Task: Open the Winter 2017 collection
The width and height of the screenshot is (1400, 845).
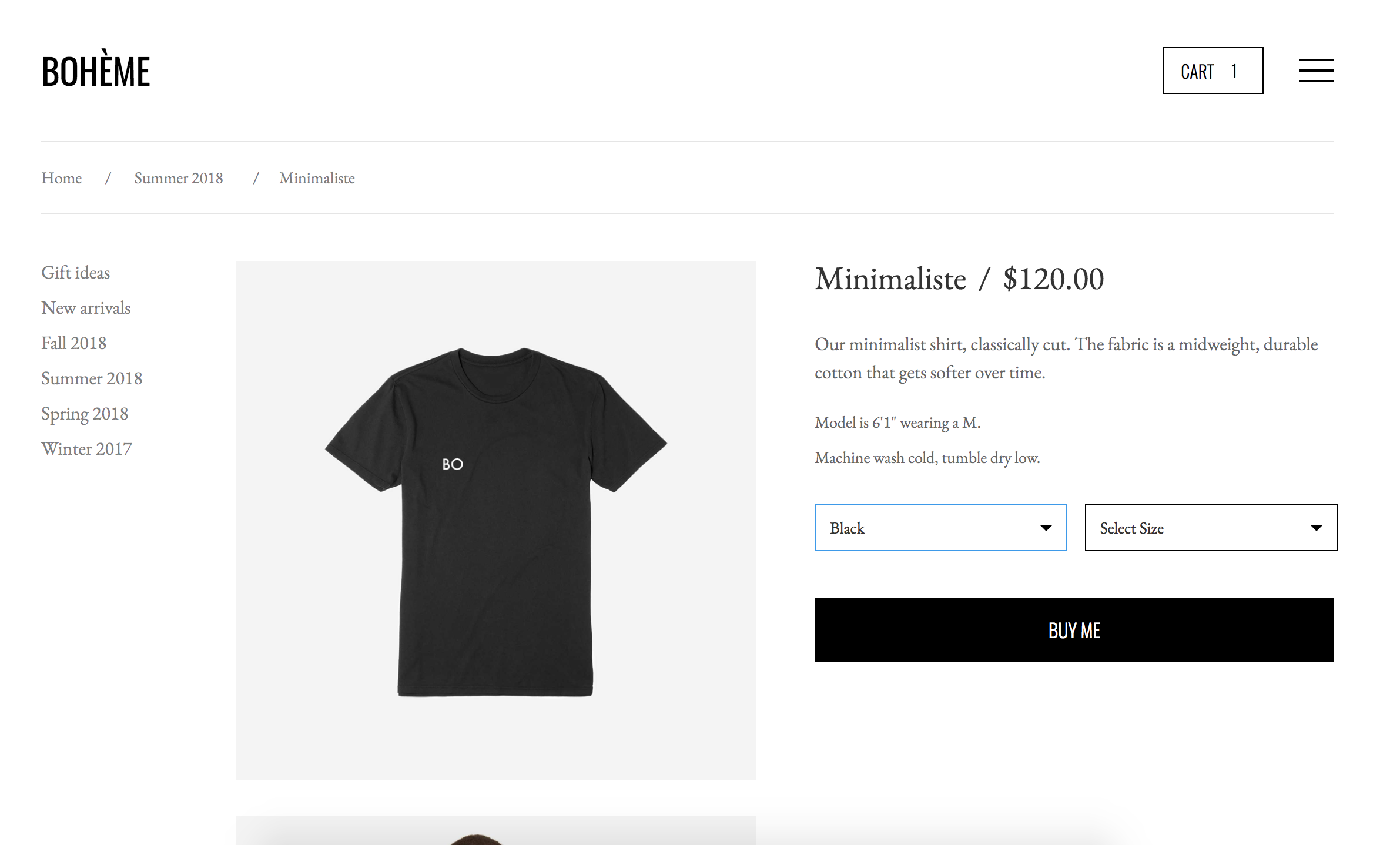Action: click(x=86, y=448)
